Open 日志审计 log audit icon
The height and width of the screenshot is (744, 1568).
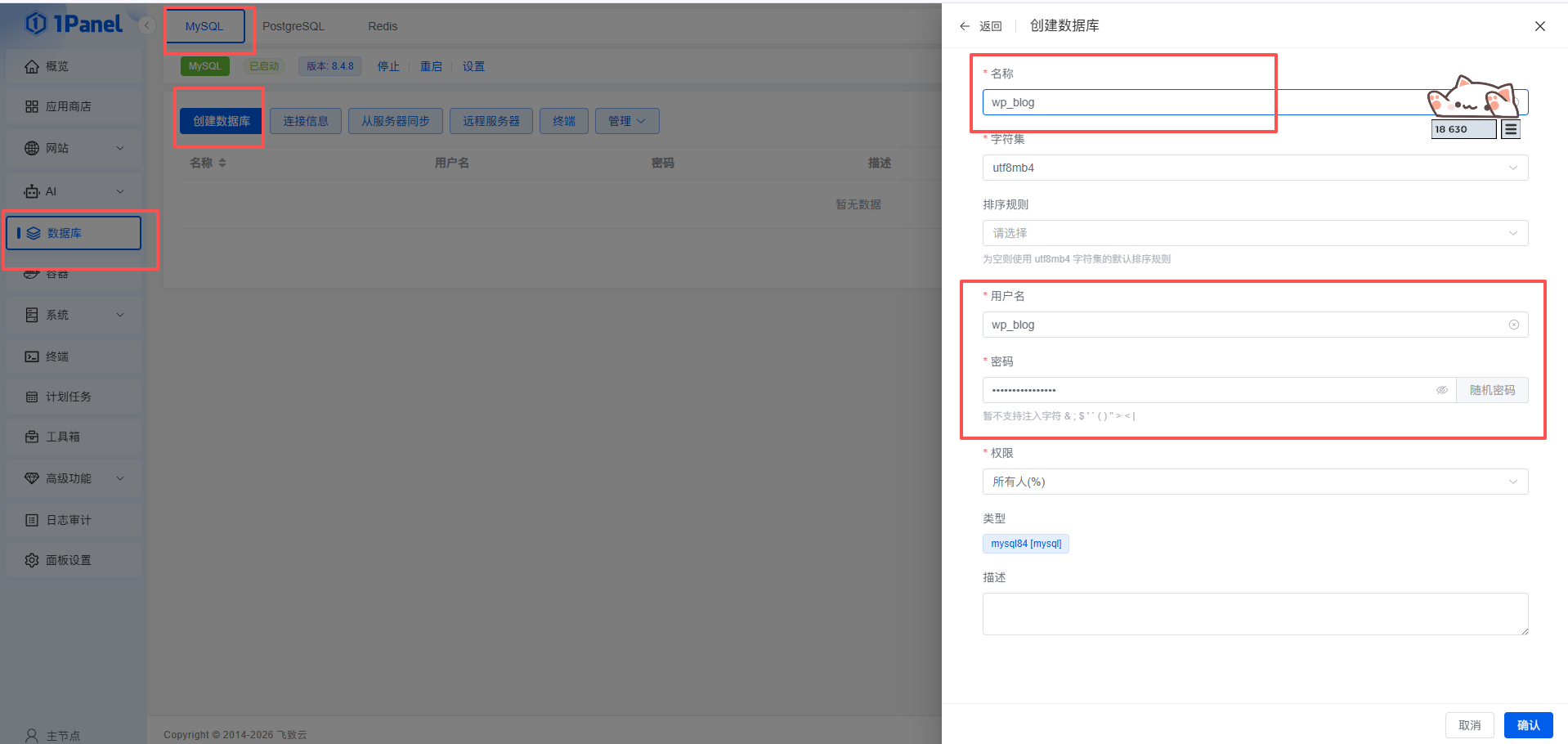(x=32, y=520)
